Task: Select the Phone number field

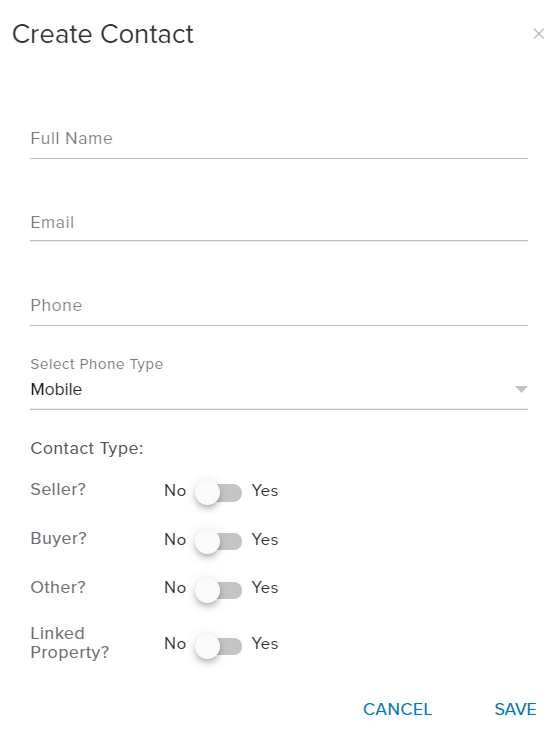Action: tap(279, 305)
